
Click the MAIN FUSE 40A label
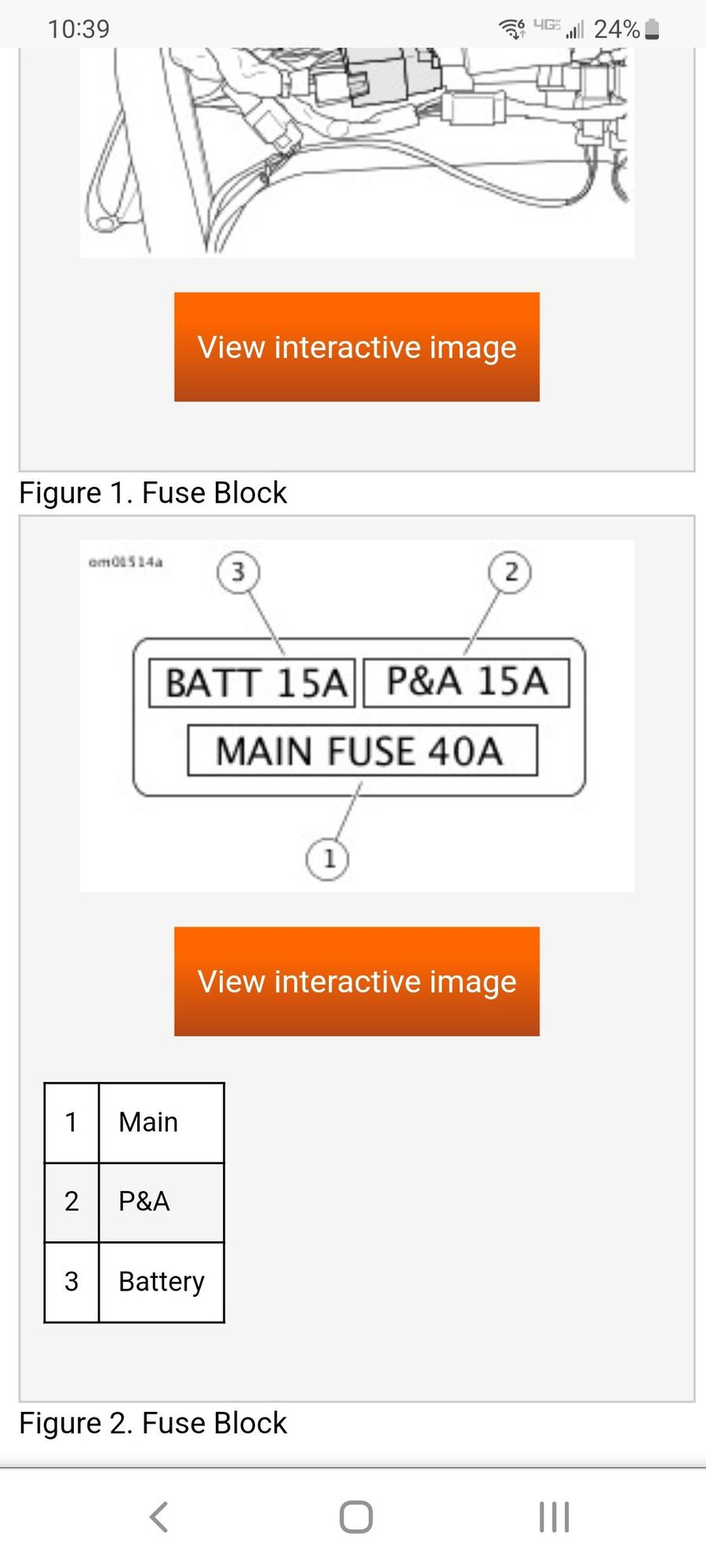pyautogui.click(x=362, y=751)
